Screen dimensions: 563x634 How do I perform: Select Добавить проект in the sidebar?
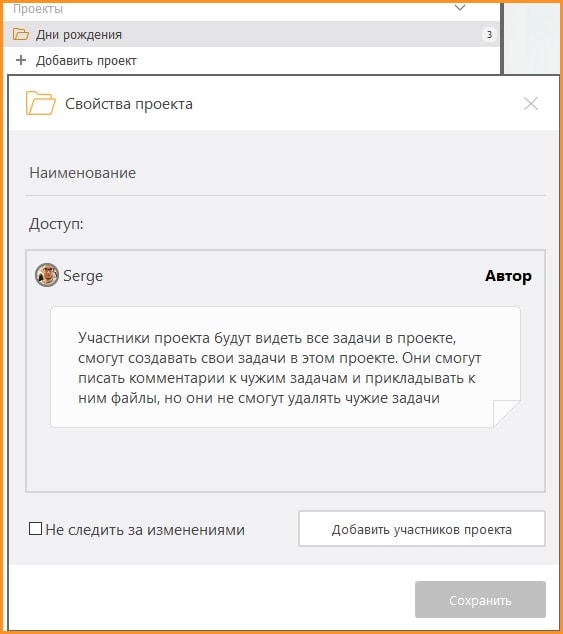point(86,61)
